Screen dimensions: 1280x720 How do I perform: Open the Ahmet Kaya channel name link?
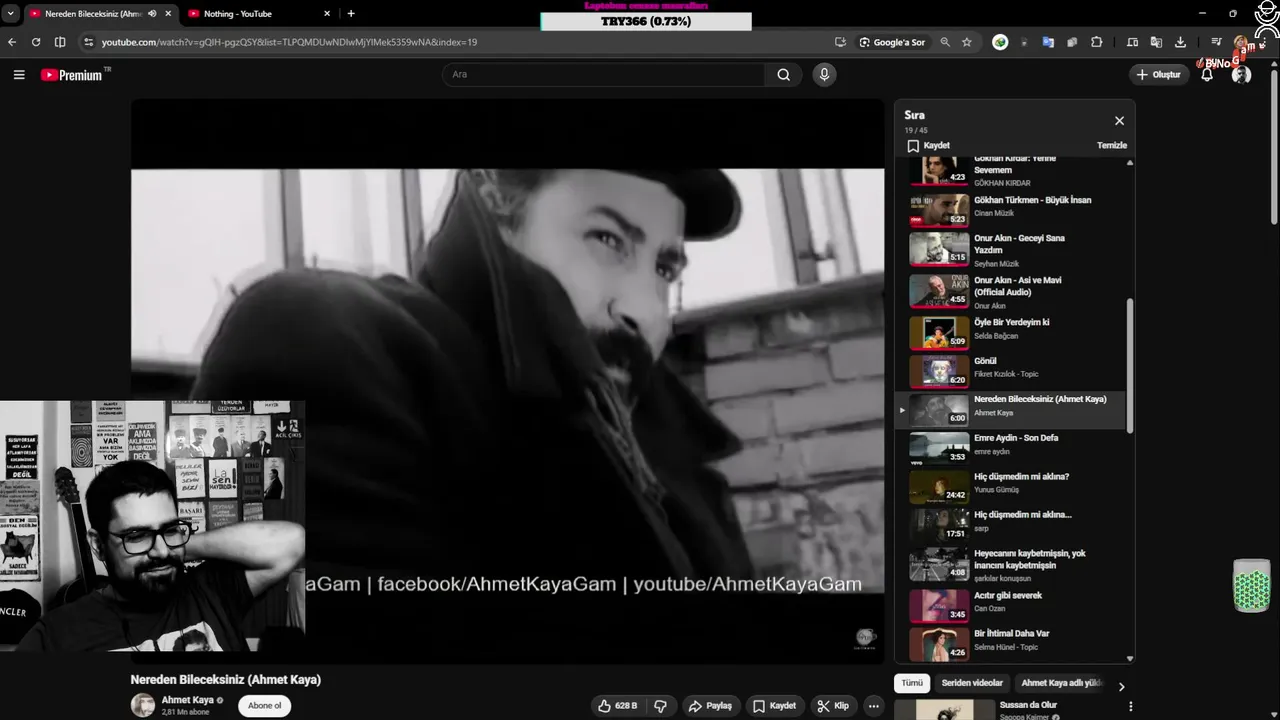click(188, 700)
